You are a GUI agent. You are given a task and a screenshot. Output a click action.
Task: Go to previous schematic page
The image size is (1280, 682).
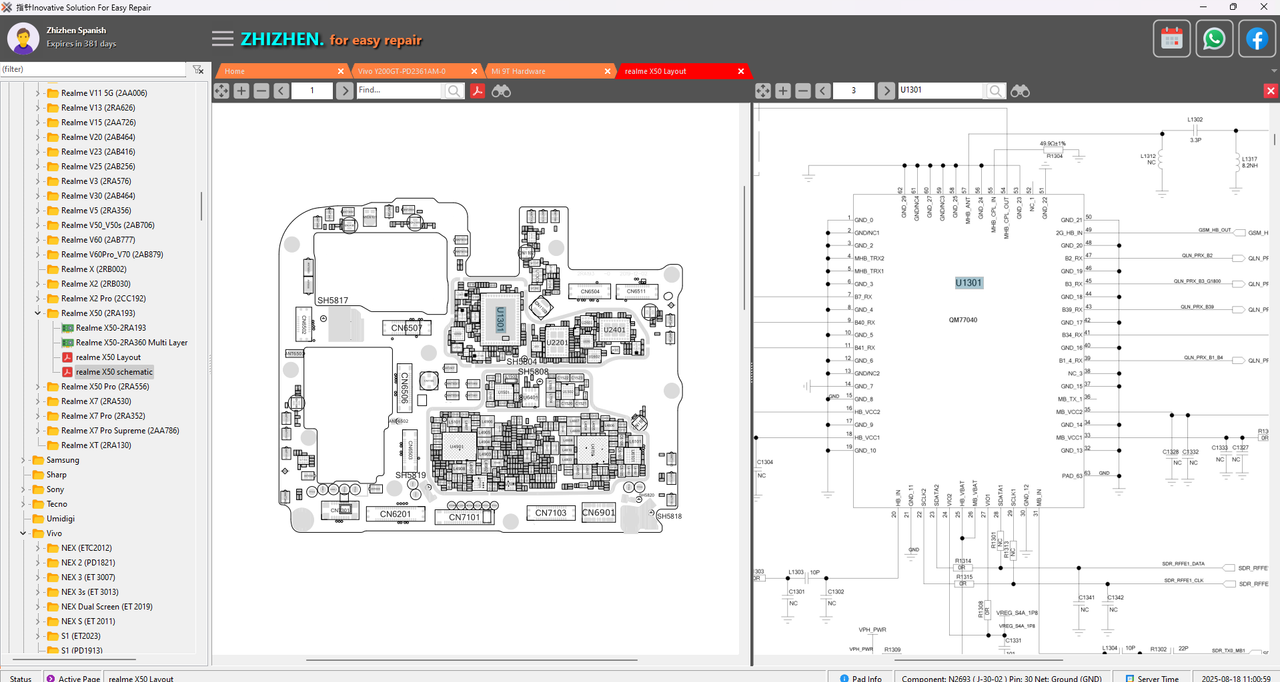coord(823,91)
